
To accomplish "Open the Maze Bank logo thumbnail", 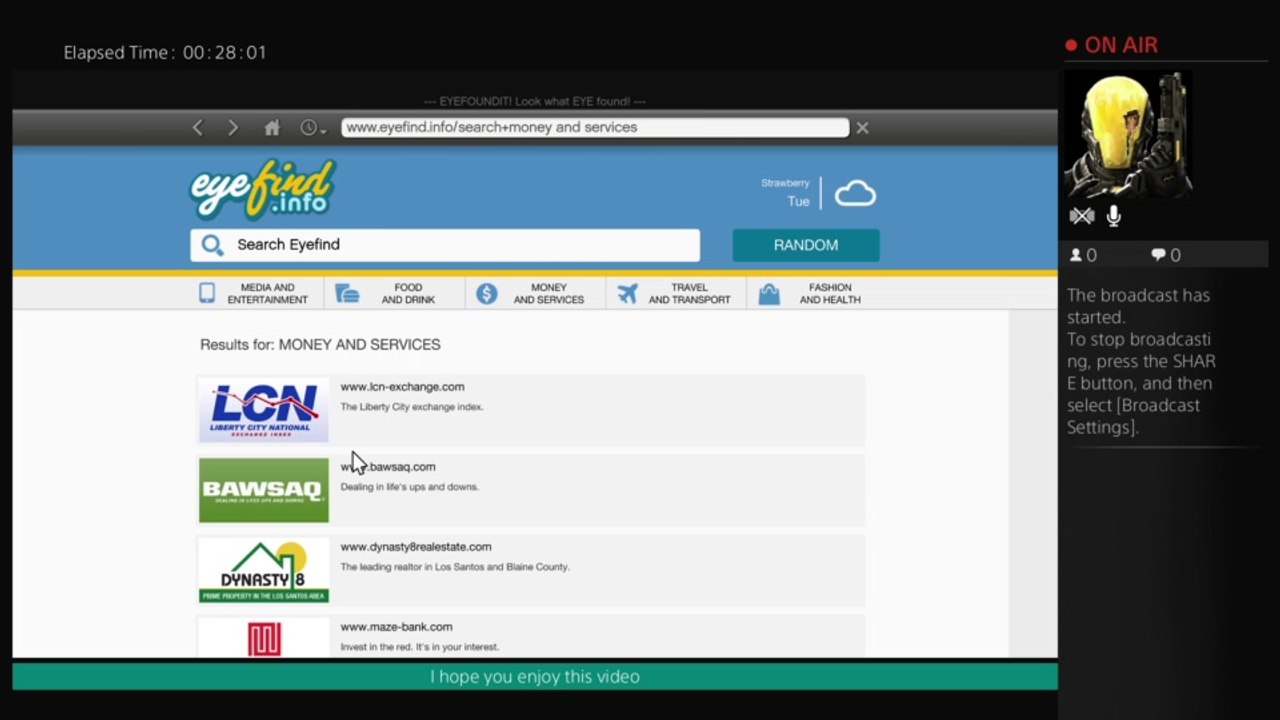I will 264,637.
